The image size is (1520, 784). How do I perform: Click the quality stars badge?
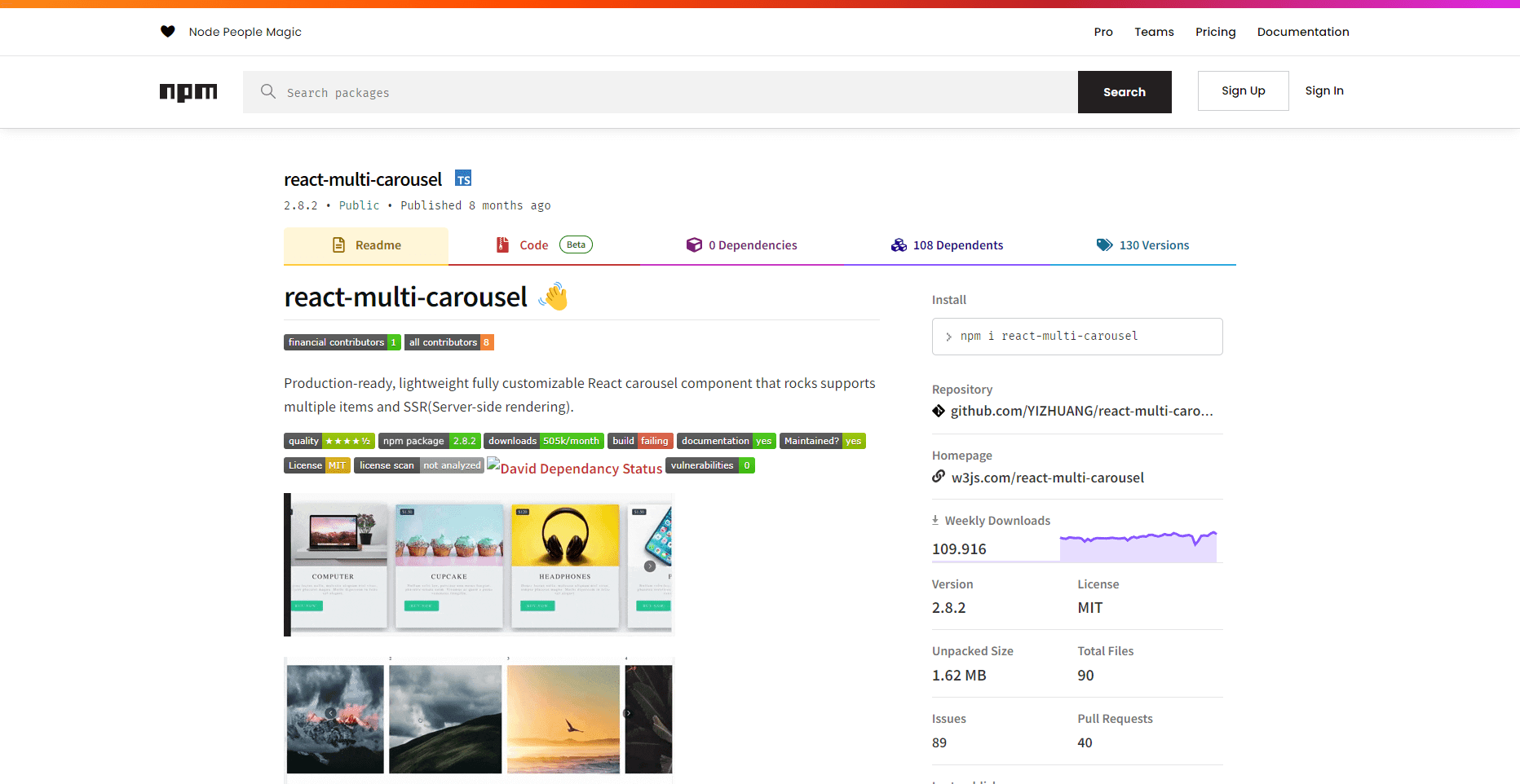point(329,441)
